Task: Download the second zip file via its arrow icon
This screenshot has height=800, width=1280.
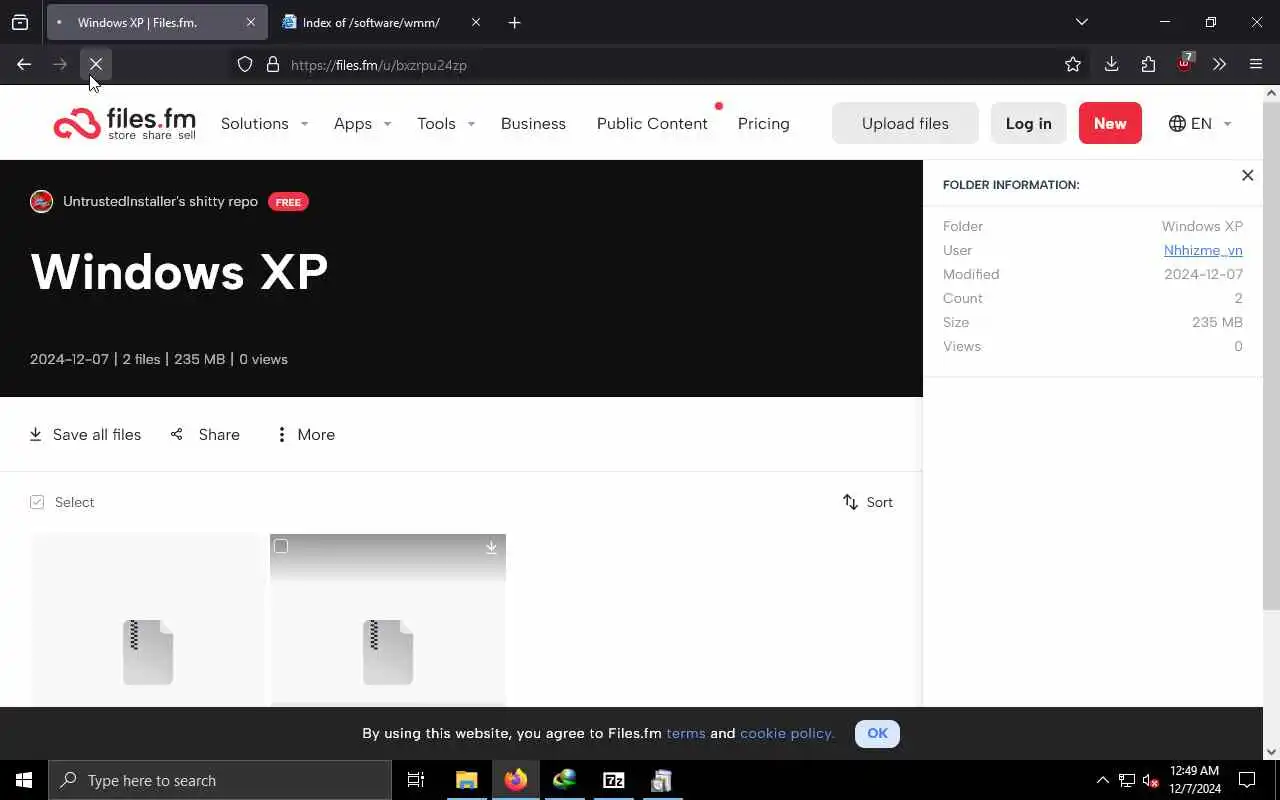Action: click(x=491, y=547)
